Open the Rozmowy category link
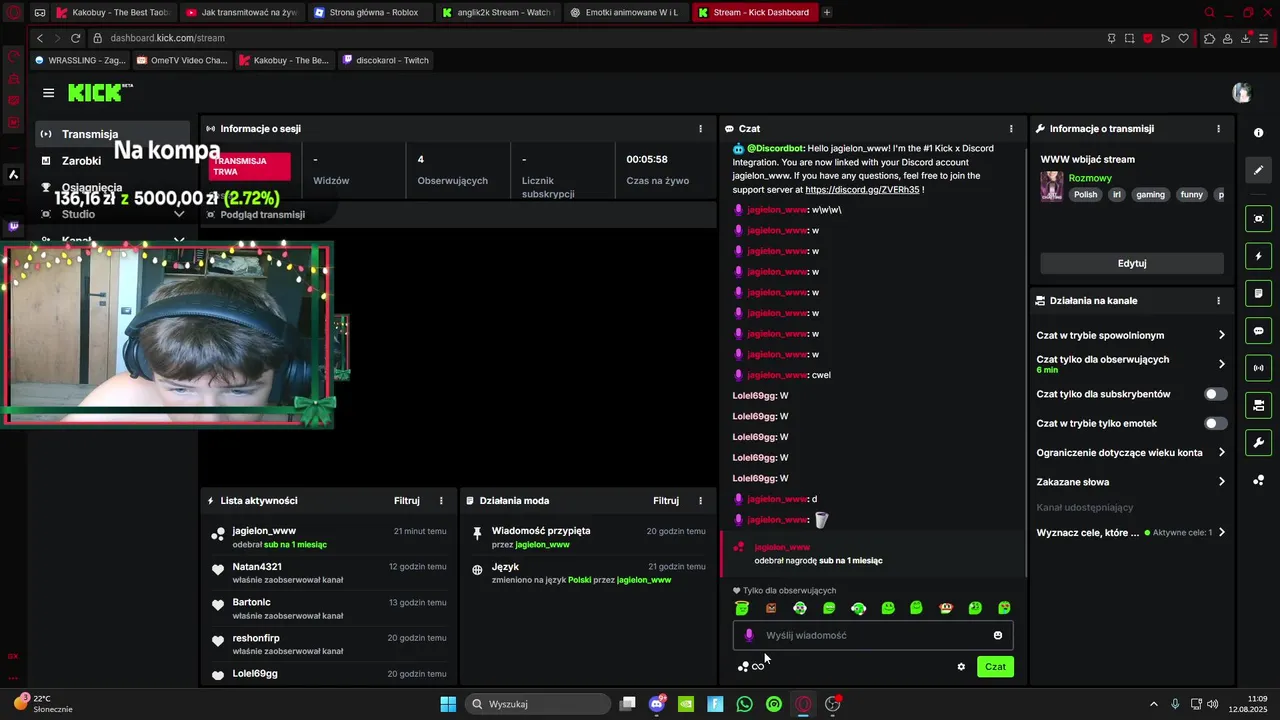 click(x=1090, y=178)
